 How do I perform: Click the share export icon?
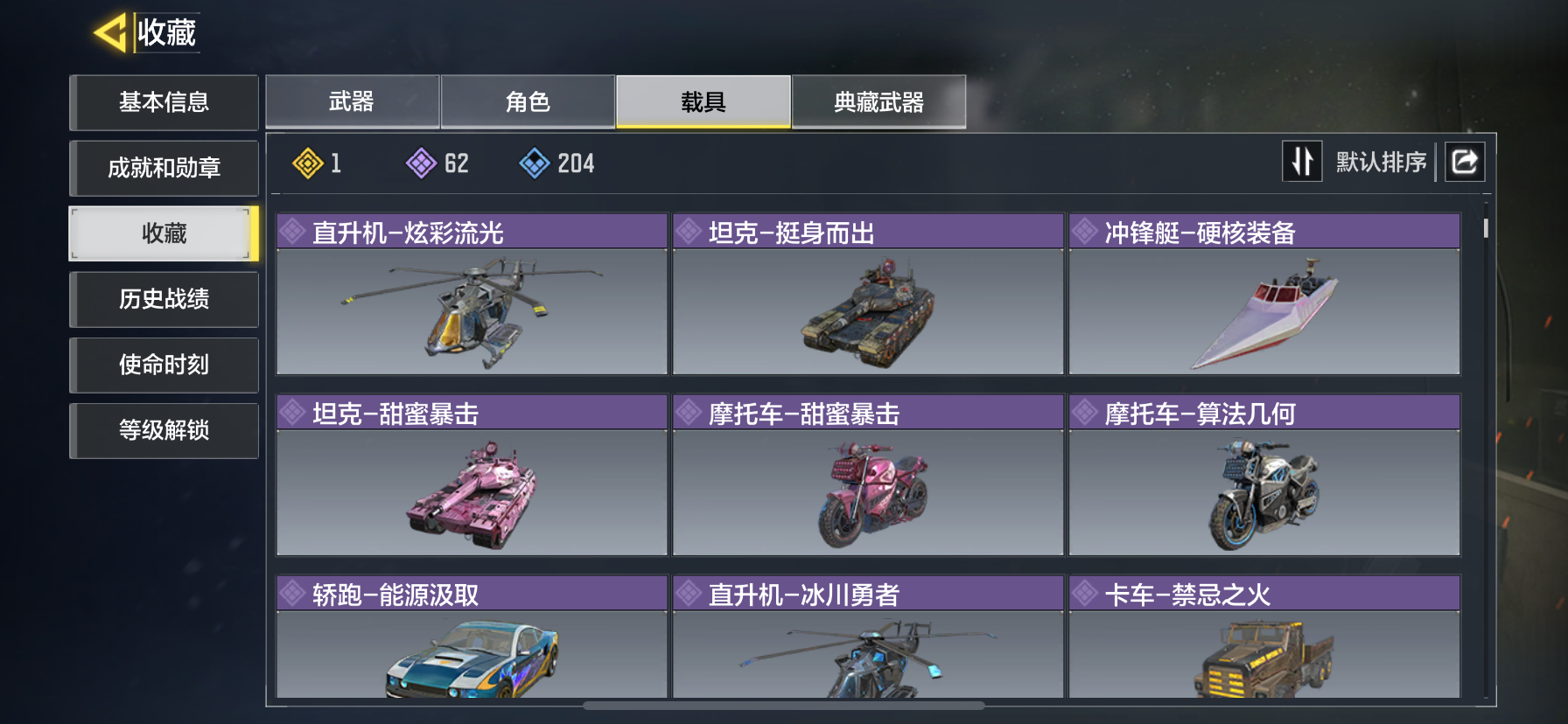[1465, 162]
